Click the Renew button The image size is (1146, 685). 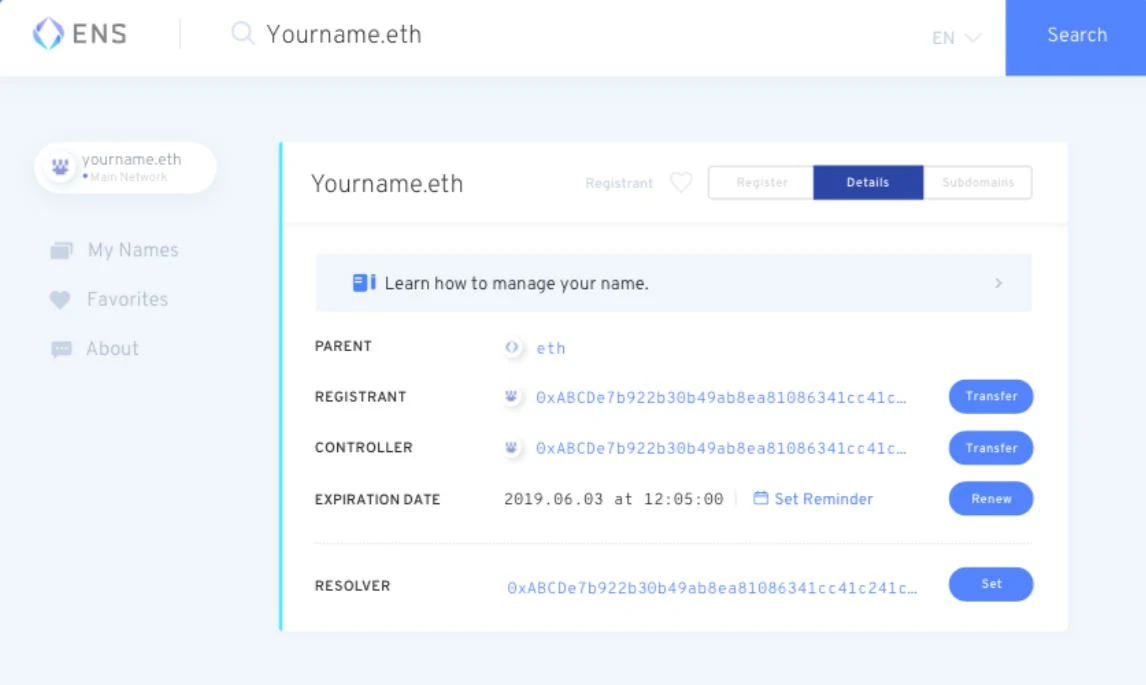990,499
